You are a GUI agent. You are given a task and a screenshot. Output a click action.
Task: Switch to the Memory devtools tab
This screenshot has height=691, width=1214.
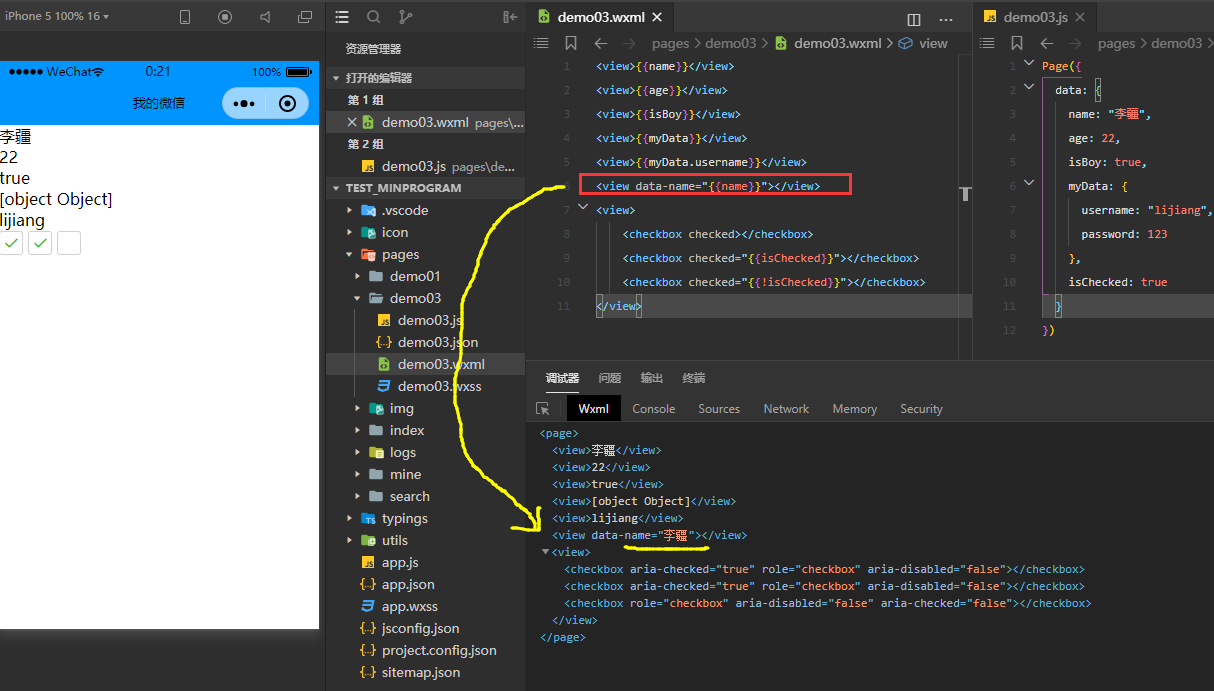855,409
